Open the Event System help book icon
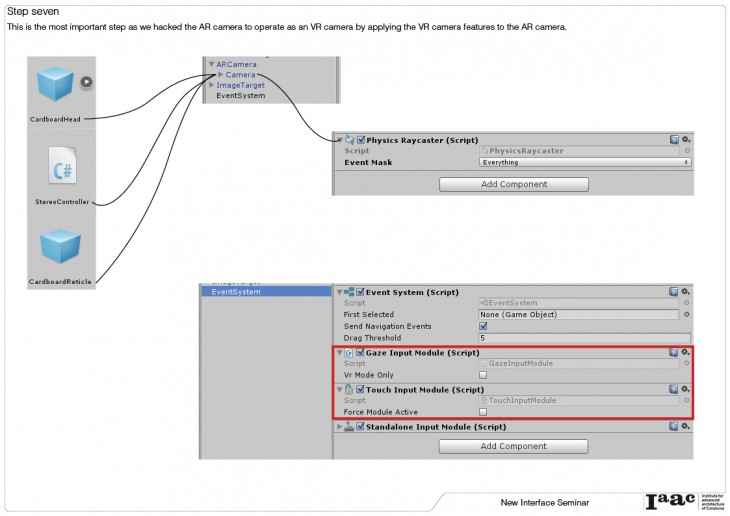Screen dimensions: 730x516 [x=674, y=292]
